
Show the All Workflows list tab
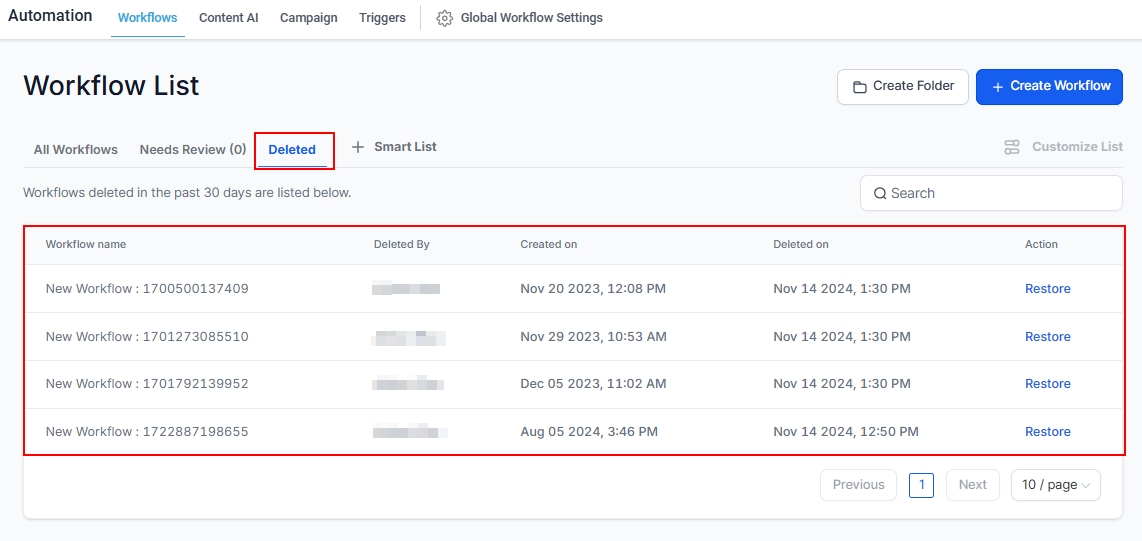pos(76,150)
